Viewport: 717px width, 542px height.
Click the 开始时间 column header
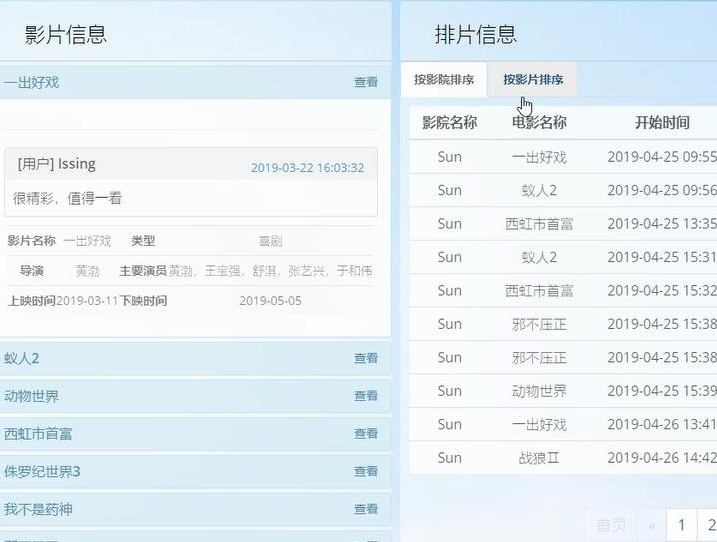[x=662, y=123]
